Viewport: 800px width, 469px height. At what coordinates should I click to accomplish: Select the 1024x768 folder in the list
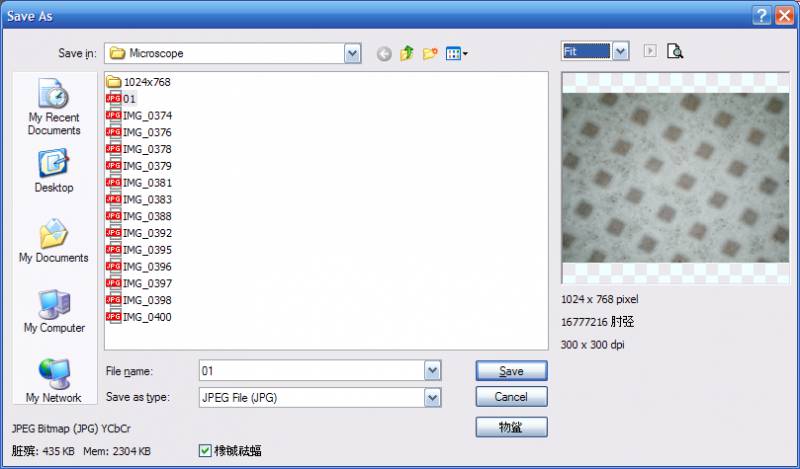click(139, 82)
